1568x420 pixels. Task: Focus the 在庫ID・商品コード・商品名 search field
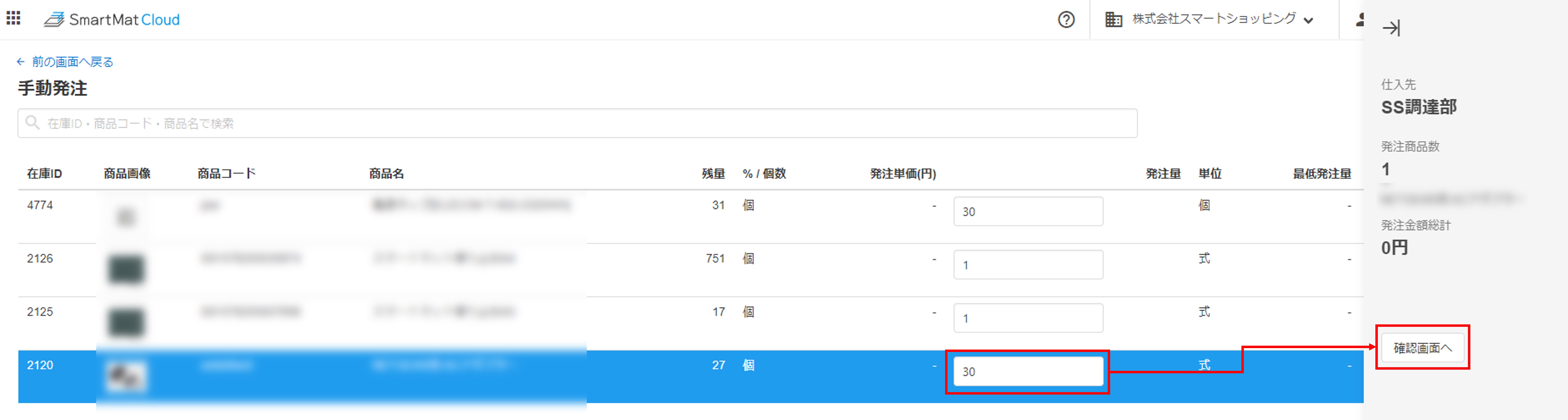click(577, 123)
